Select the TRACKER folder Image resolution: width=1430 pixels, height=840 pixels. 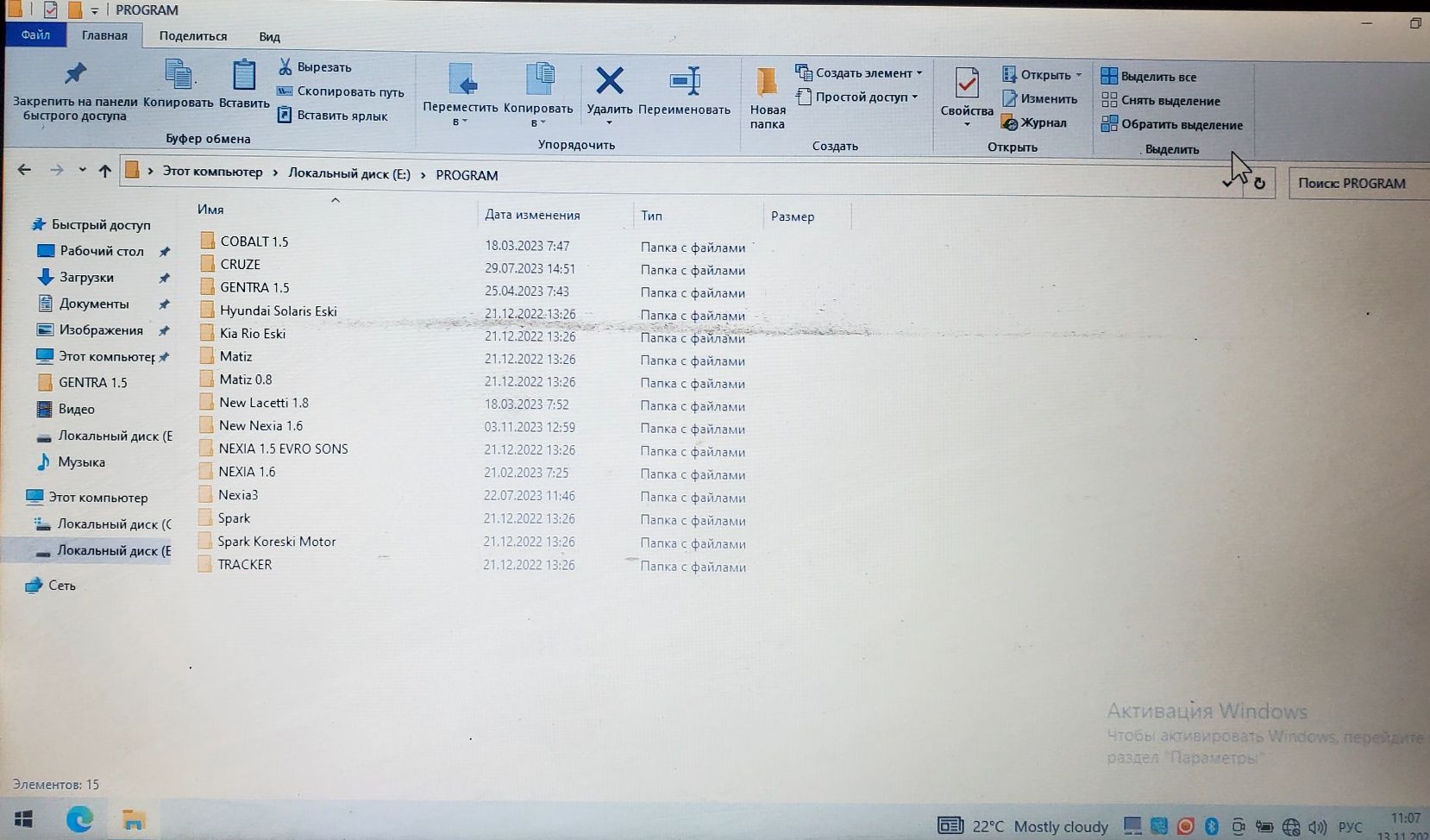(235, 564)
